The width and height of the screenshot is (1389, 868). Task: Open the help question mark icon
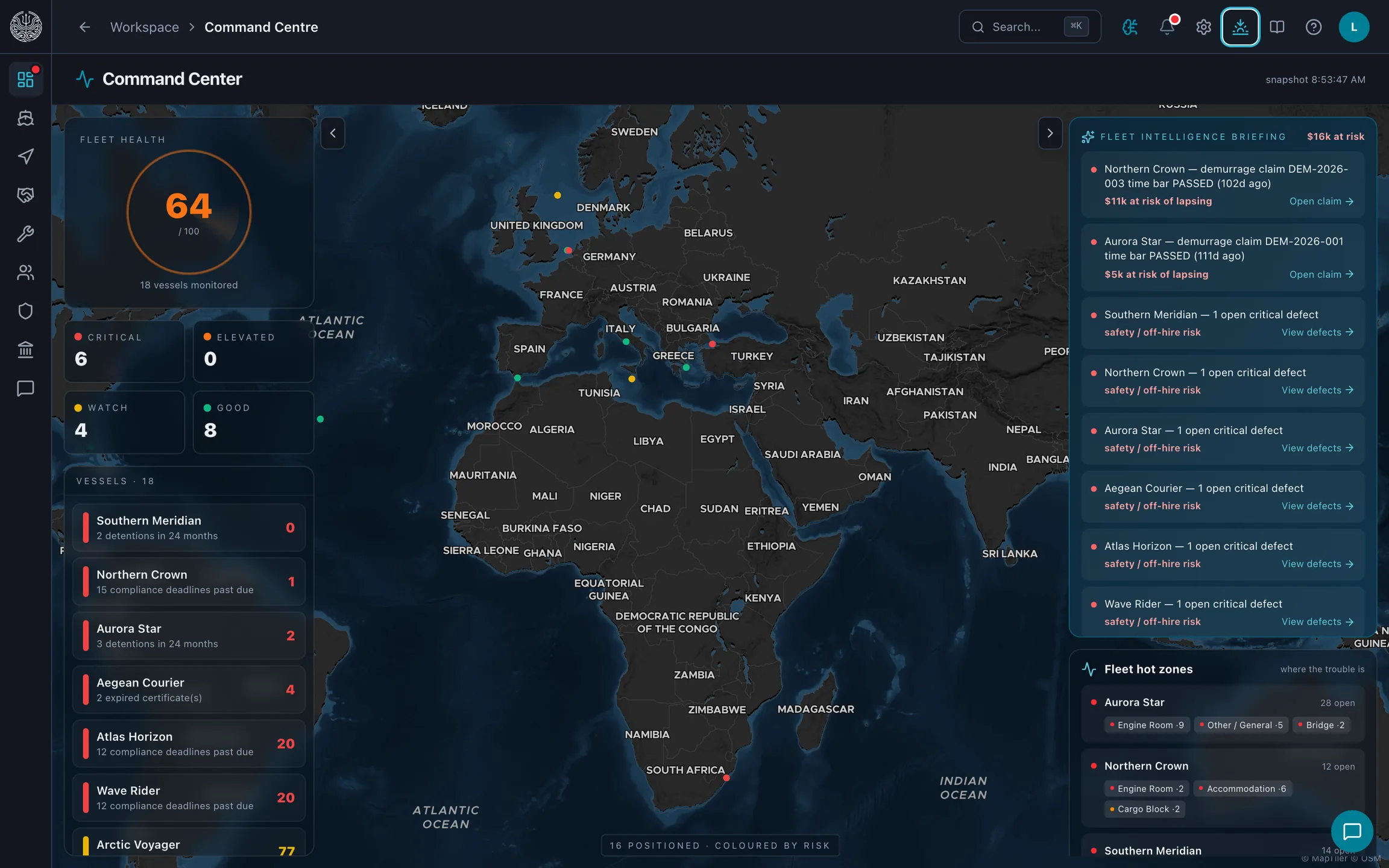click(x=1314, y=27)
